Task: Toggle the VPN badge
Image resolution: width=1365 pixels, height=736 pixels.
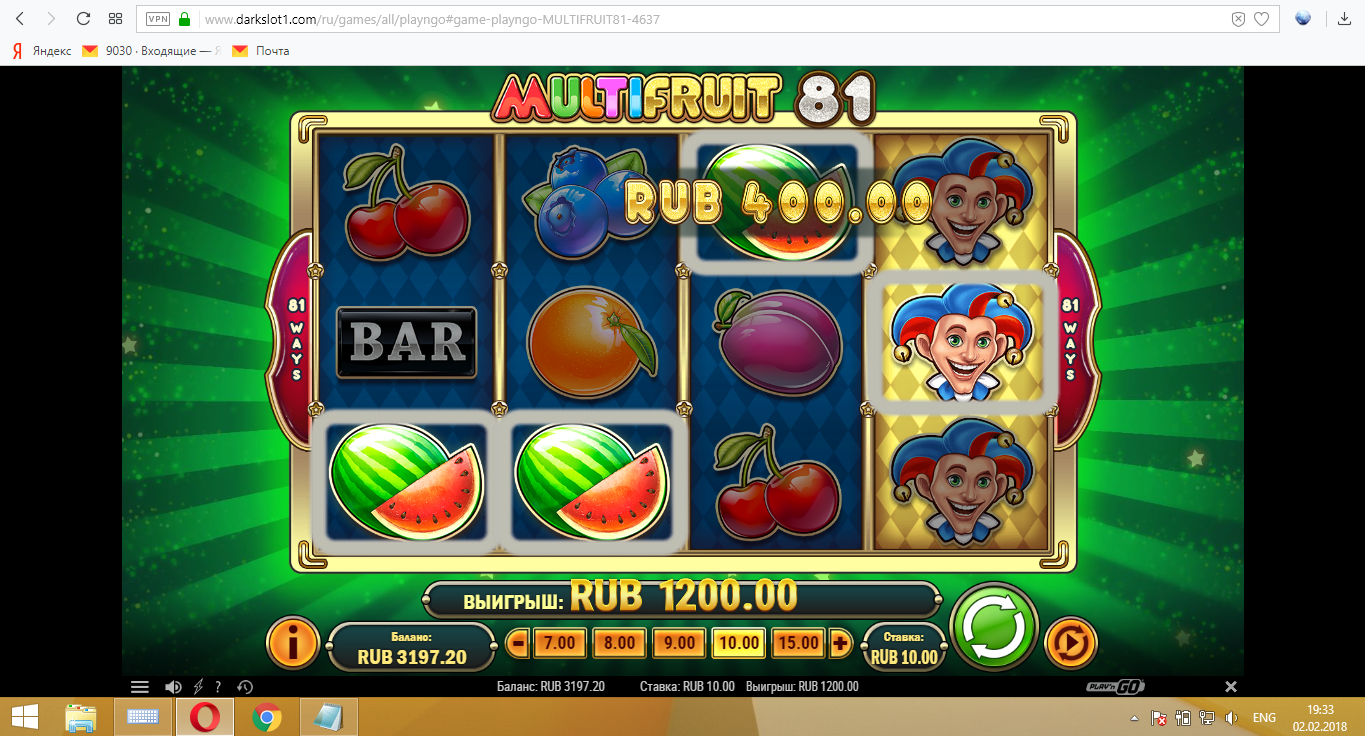Action: coord(158,19)
